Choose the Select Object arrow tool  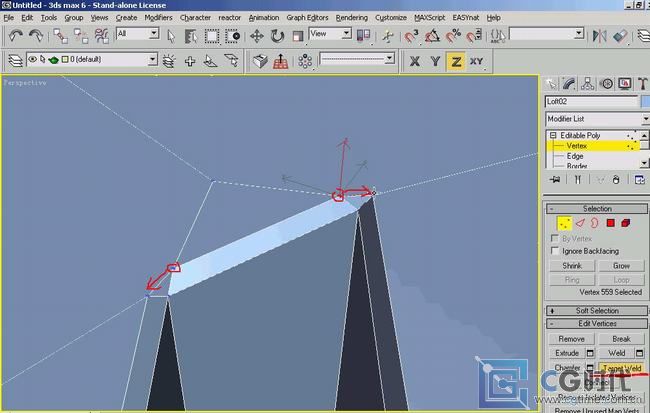[171, 36]
